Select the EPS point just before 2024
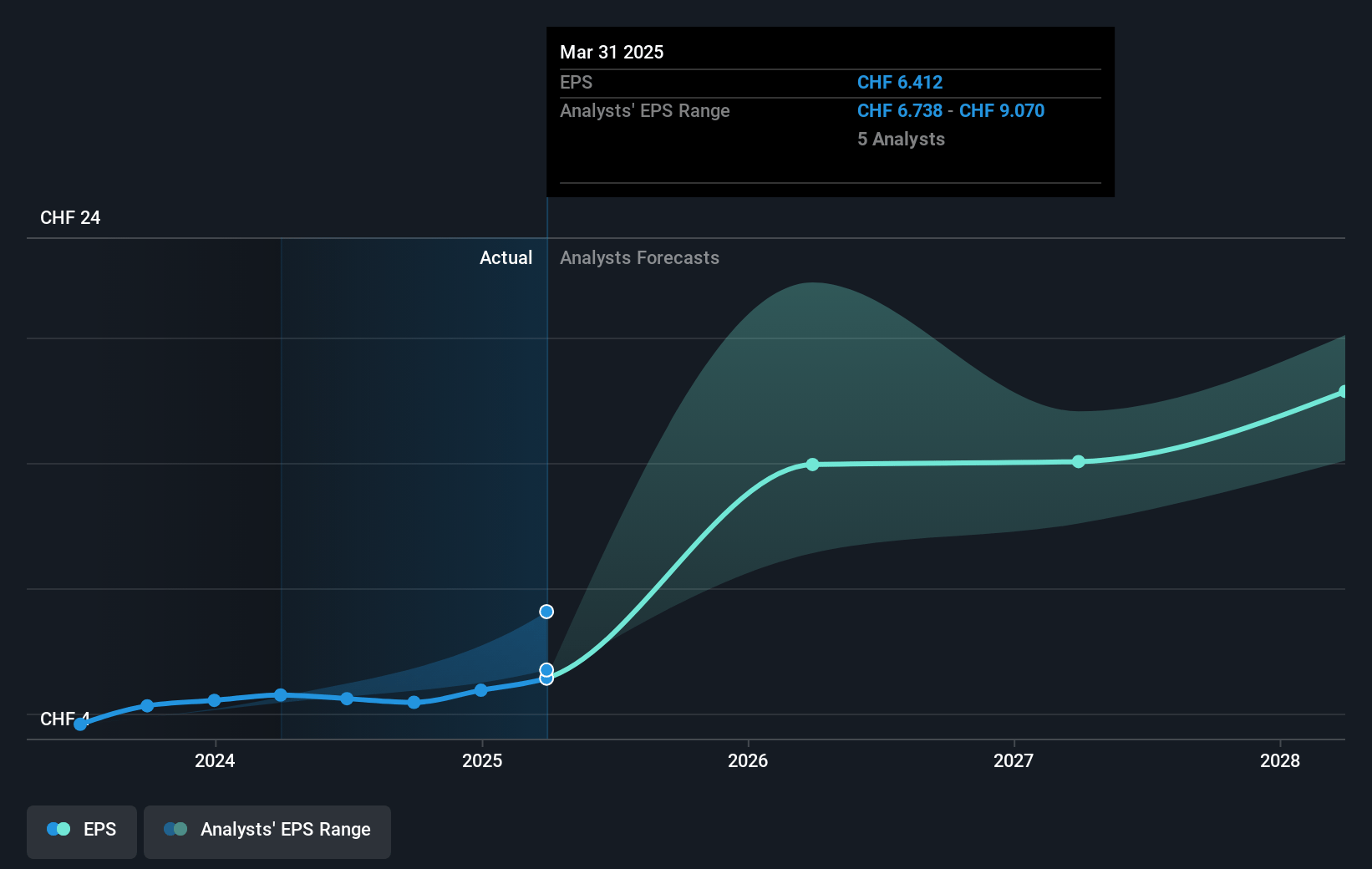 (147, 706)
